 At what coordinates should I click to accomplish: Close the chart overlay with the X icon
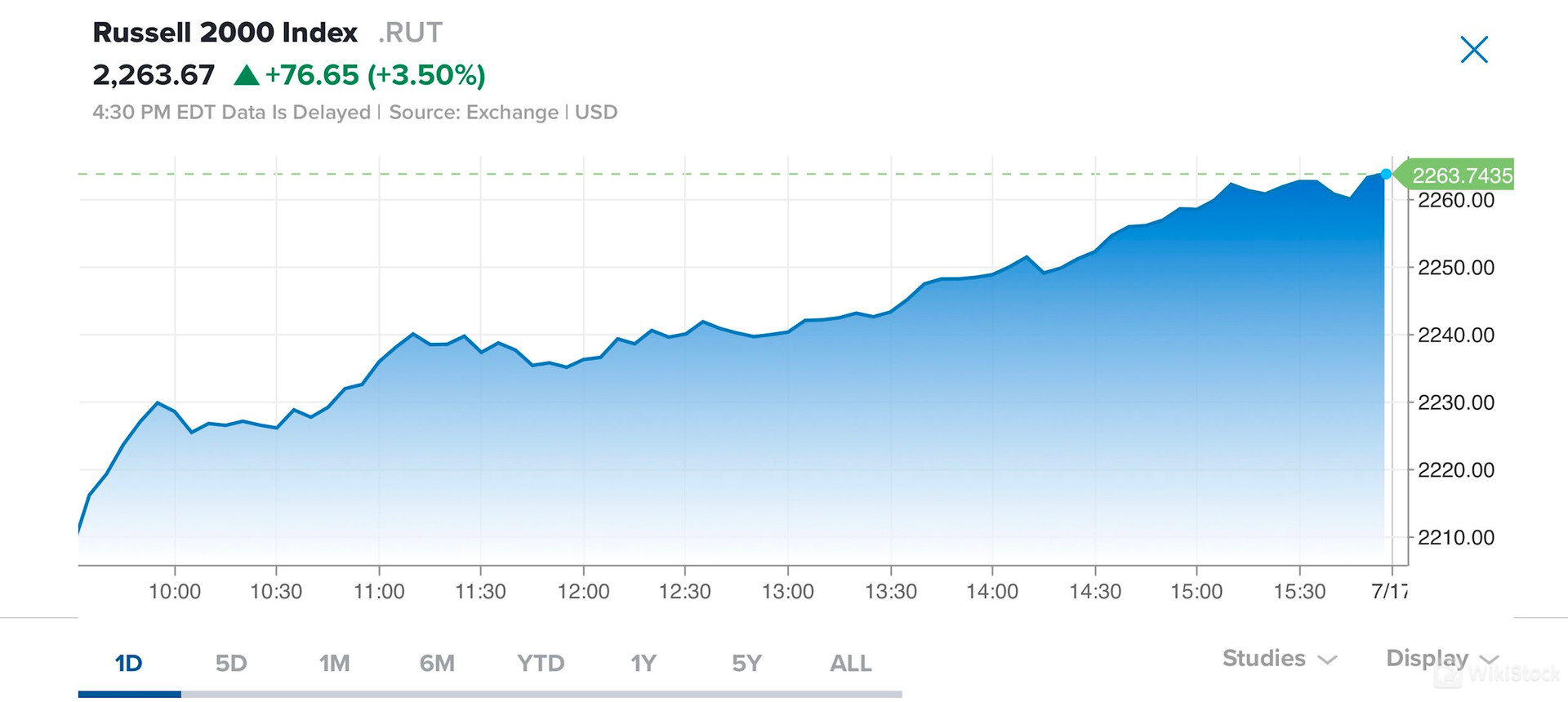tap(1473, 49)
